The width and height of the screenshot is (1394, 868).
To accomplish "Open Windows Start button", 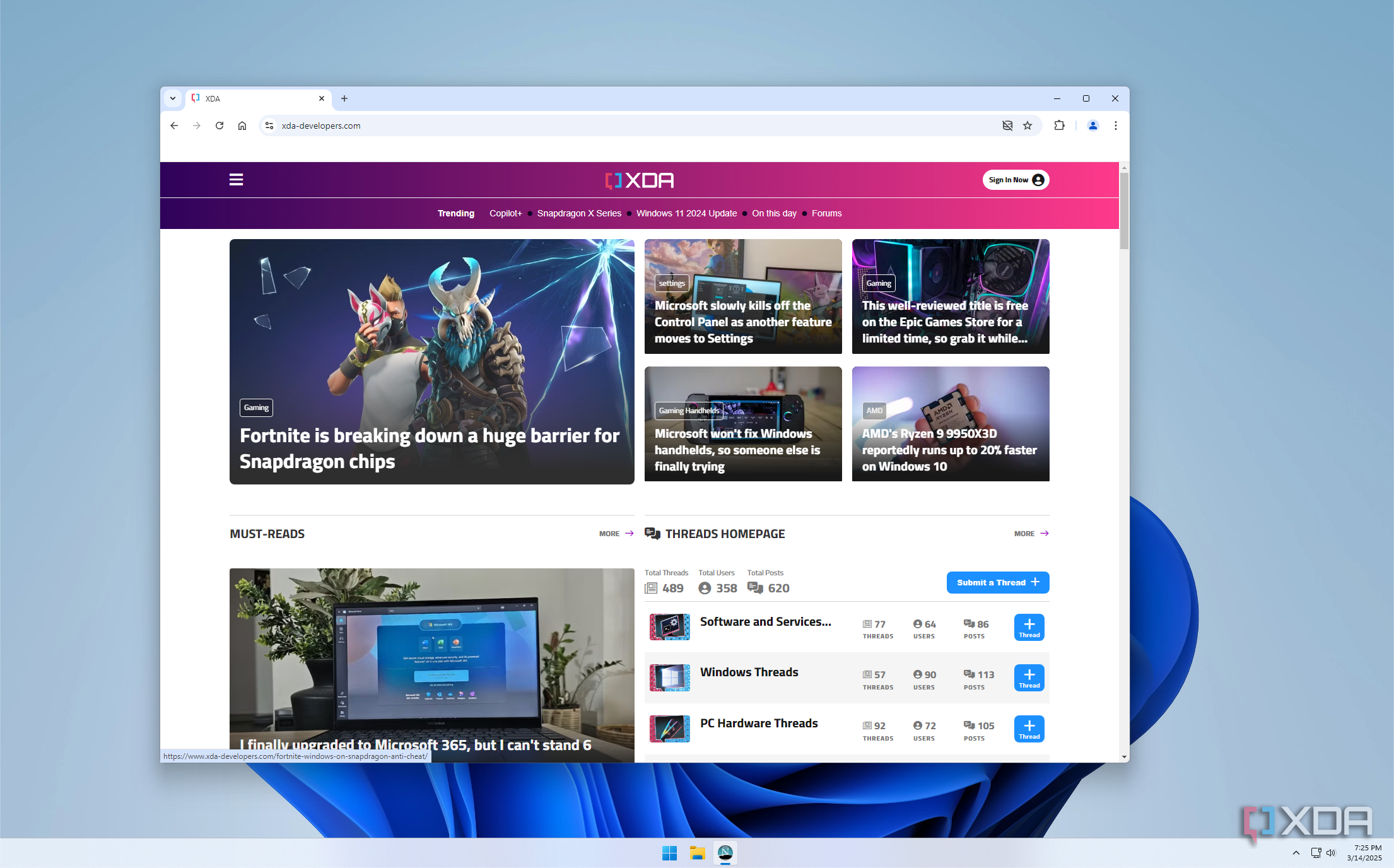I will click(x=669, y=853).
